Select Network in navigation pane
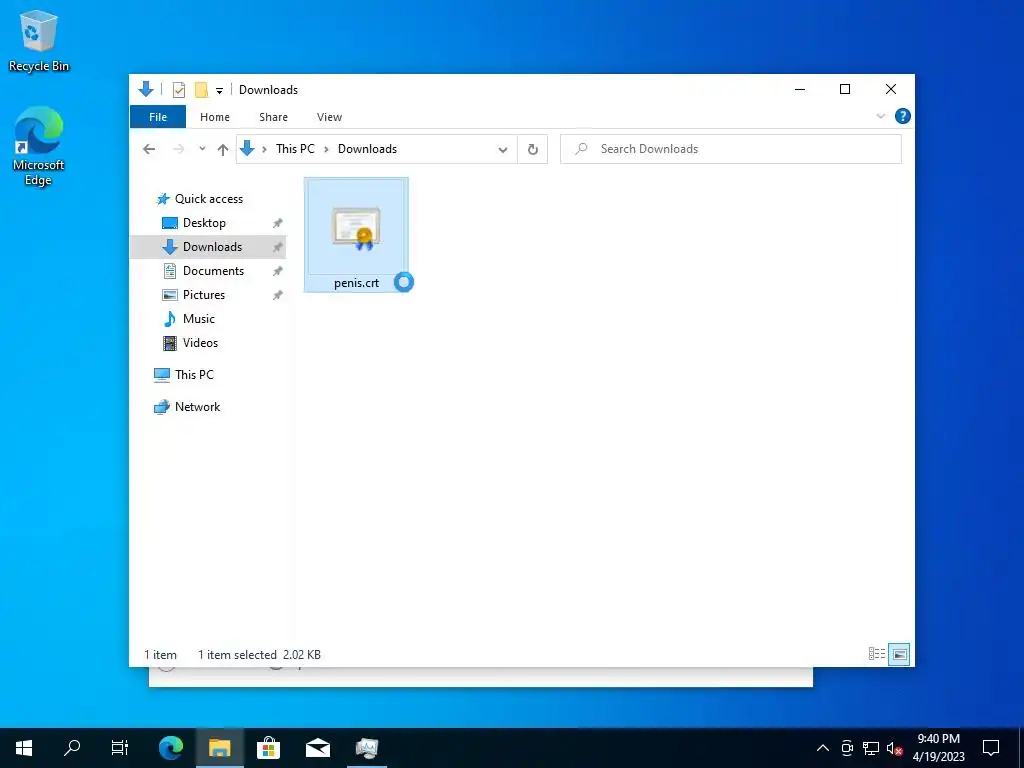This screenshot has width=1024, height=768. click(197, 407)
